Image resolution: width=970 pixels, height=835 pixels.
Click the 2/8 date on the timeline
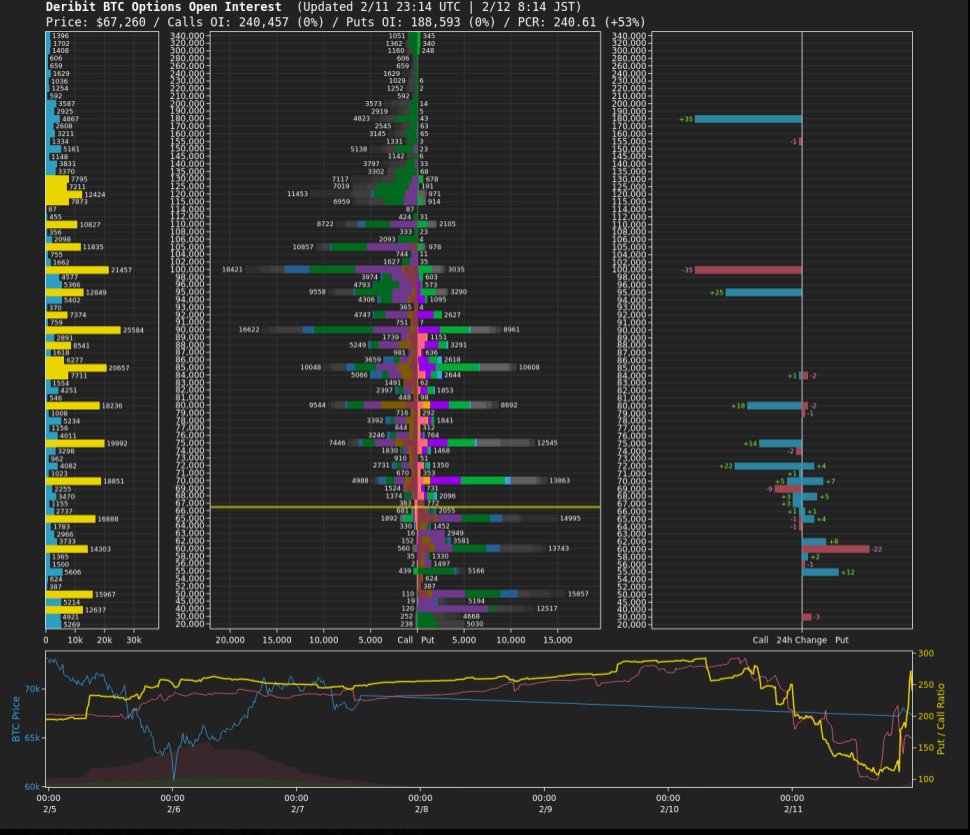[421, 809]
